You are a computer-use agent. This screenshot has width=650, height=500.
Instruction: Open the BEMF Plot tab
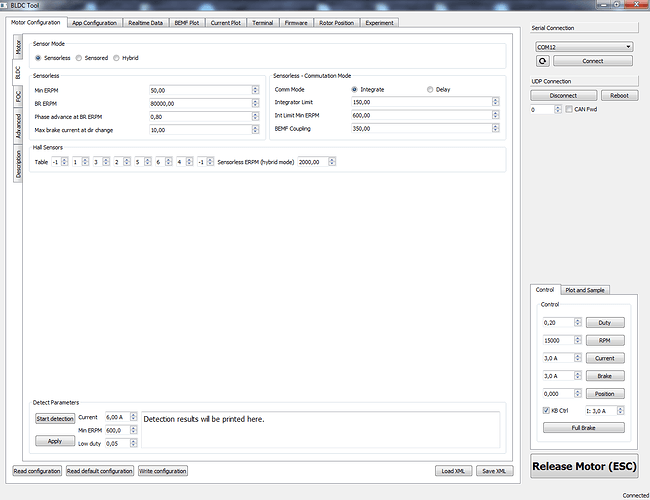pos(187,22)
